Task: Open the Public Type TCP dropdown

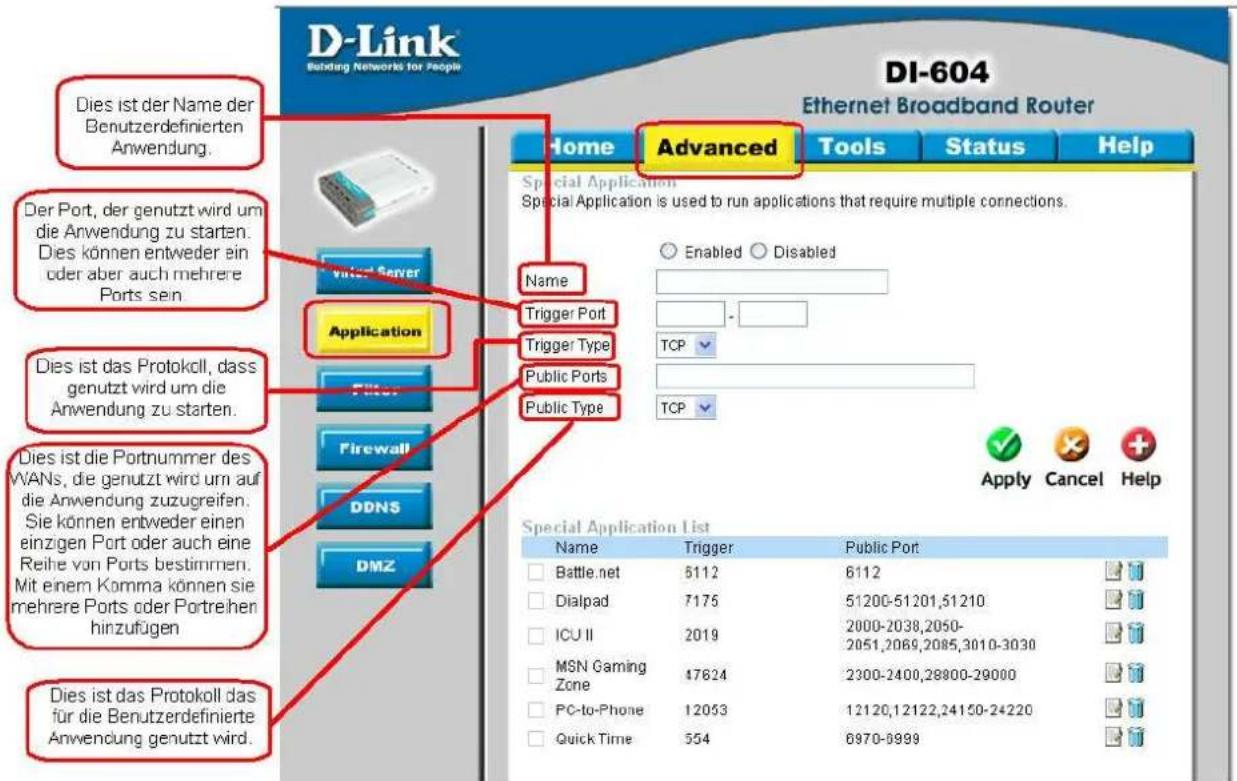Action: tap(687, 408)
